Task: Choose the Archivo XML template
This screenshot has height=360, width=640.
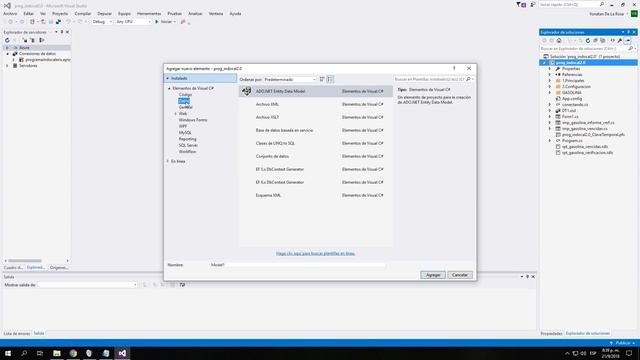Action: click(316, 104)
